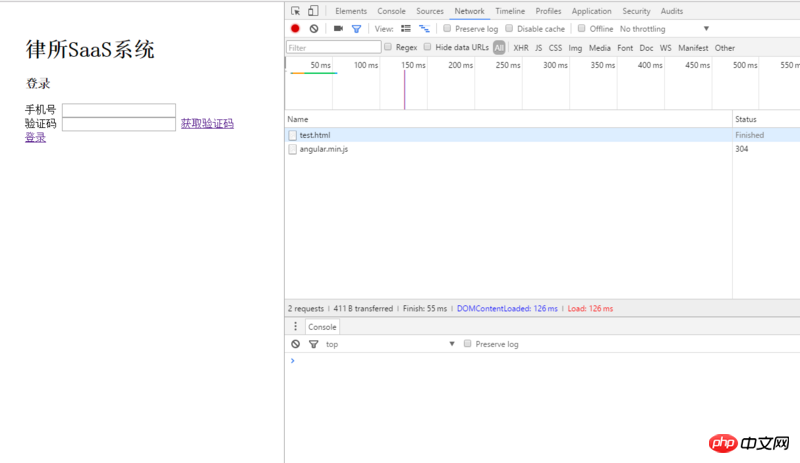
Task: Tick the Offline checkbox
Action: pyautogui.click(x=581, y=28)
